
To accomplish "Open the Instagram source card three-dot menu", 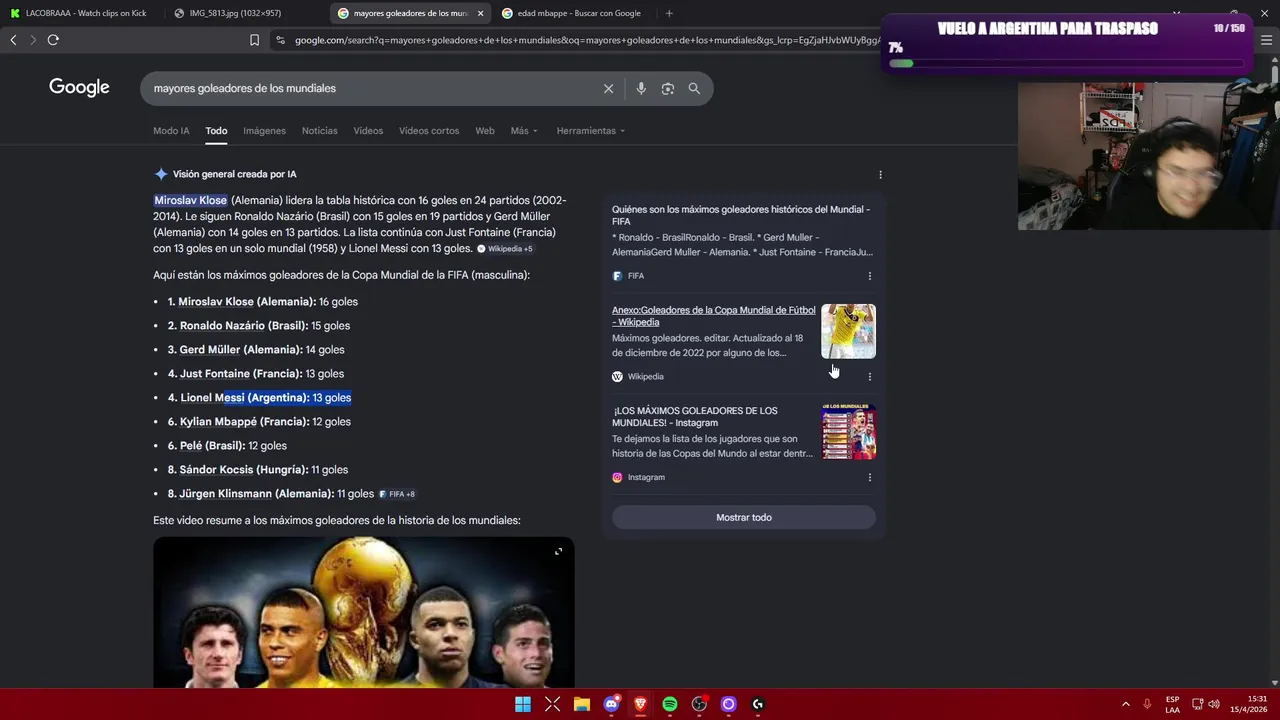I will point(869,477).
